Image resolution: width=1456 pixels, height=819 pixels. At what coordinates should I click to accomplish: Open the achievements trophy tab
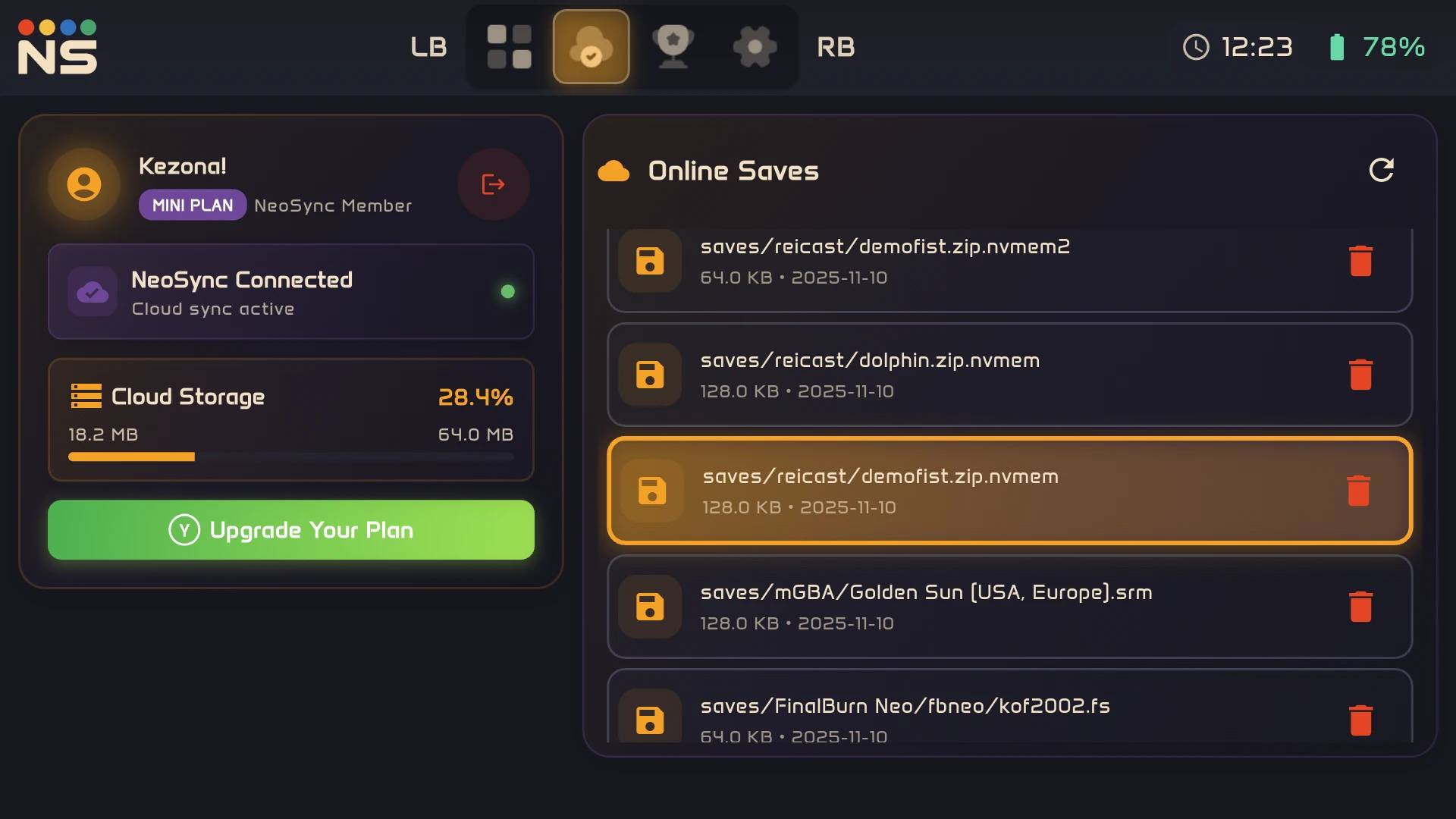click(x=673, y=47)
